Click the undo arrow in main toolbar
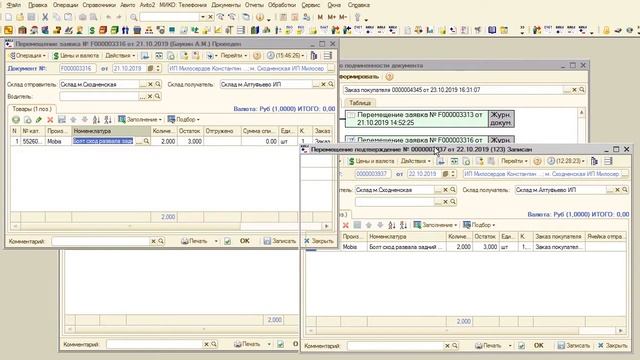This screenshot has height=360, width=640. [108, 17]
